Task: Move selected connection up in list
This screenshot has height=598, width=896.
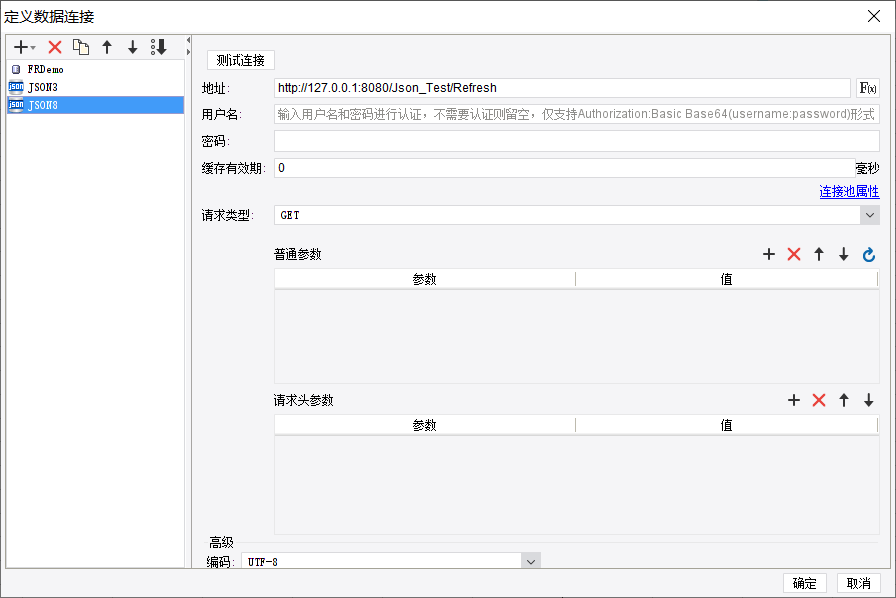Action: [107, 47]
